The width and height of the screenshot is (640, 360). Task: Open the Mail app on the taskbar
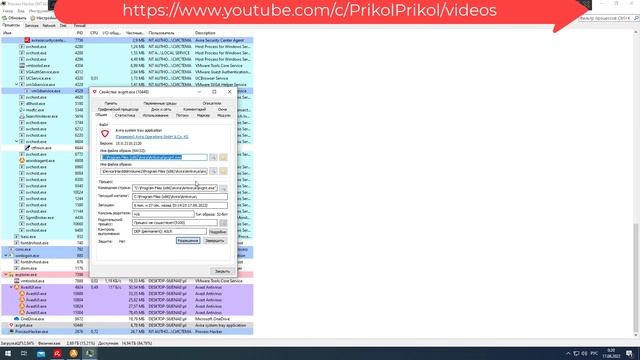(x=41, y=353)
